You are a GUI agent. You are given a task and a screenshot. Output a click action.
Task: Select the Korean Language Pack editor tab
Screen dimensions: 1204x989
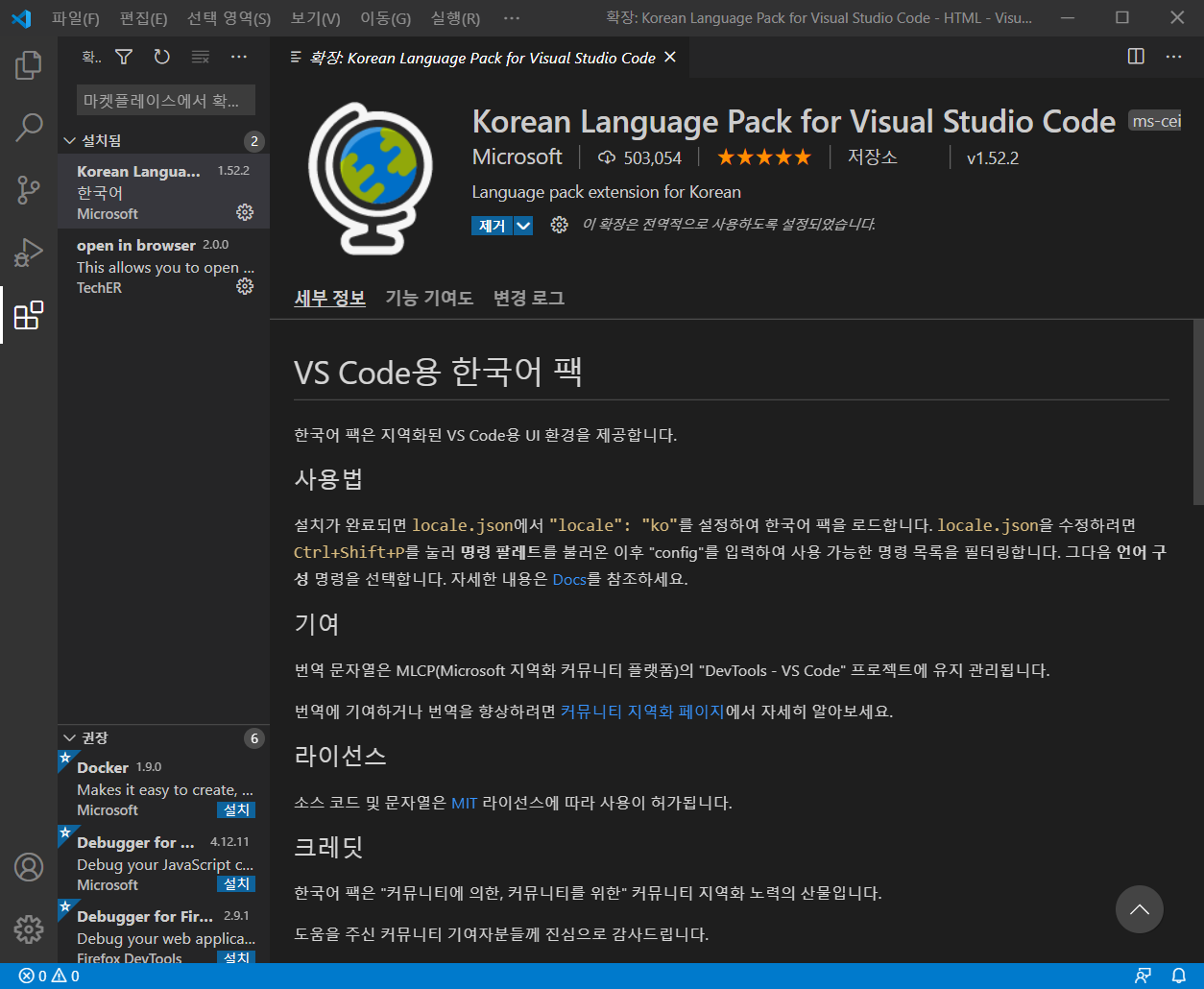pos(480,58)
